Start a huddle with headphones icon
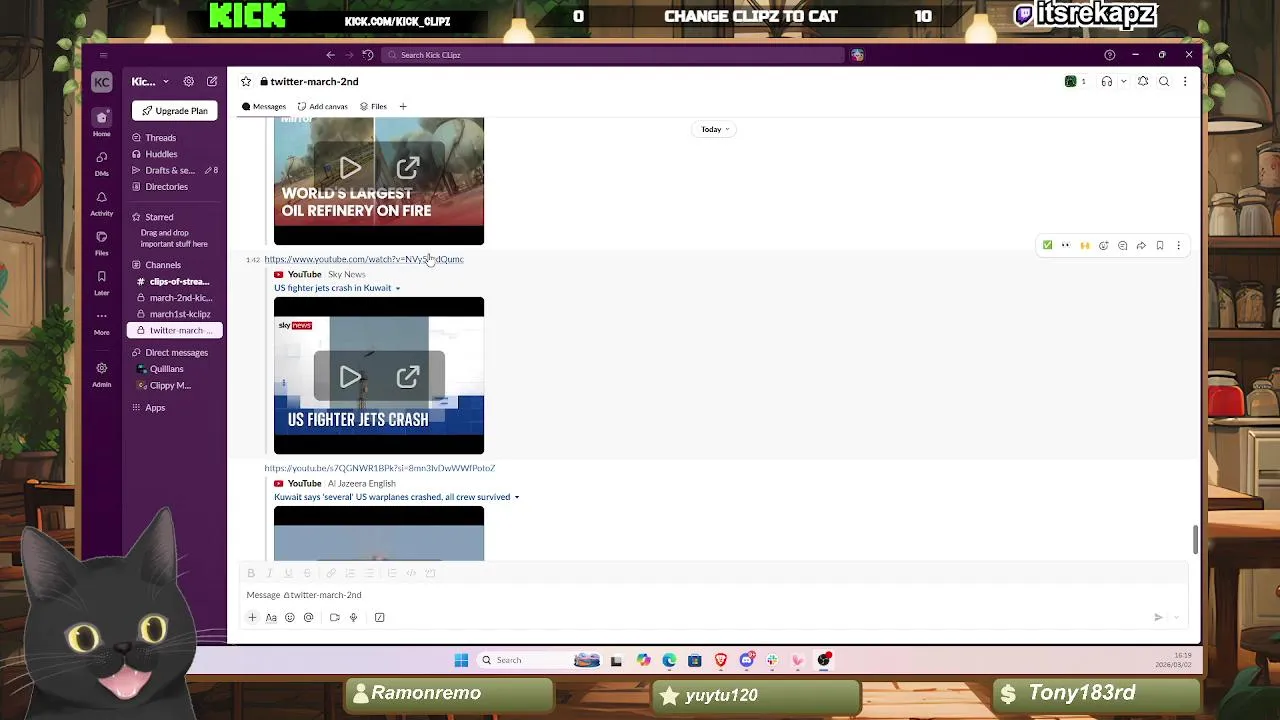 [1107, 82]
